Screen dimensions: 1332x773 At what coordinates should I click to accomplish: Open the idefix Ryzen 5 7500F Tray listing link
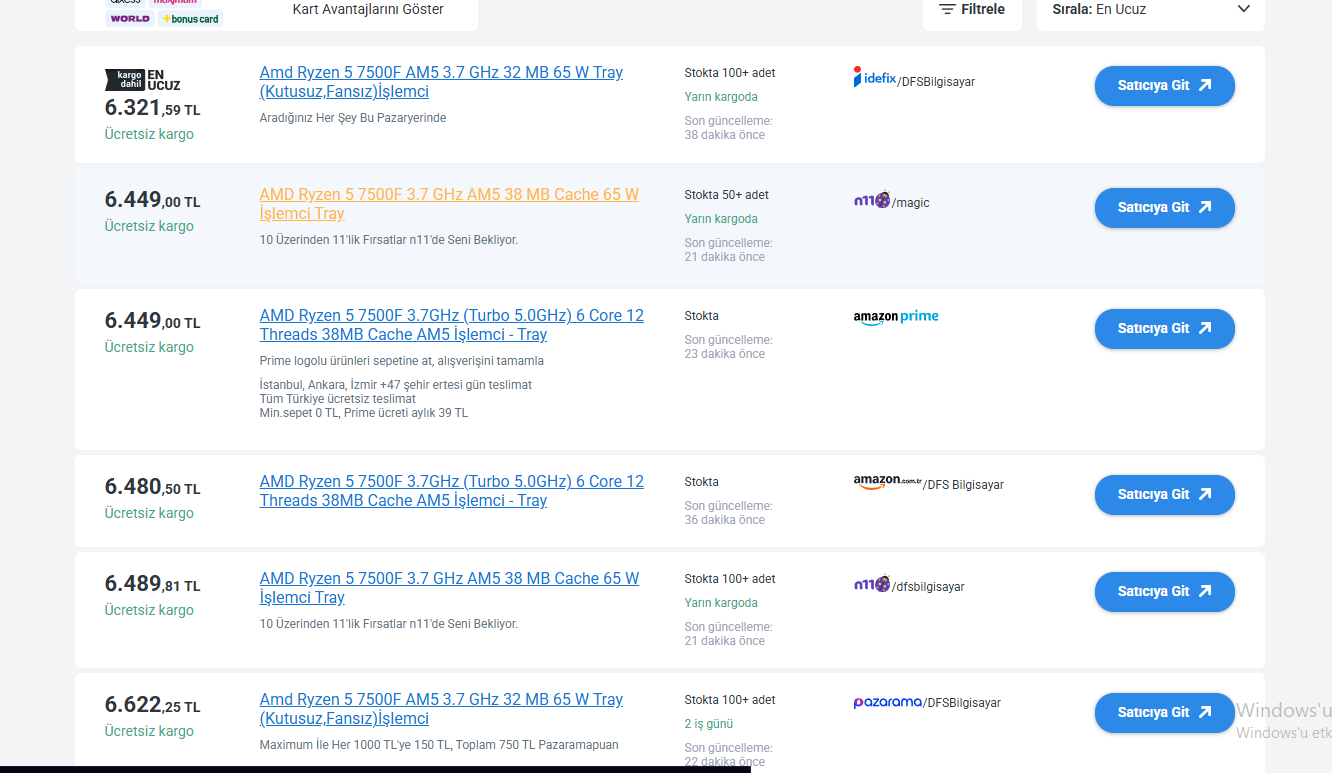coord(441,82)
